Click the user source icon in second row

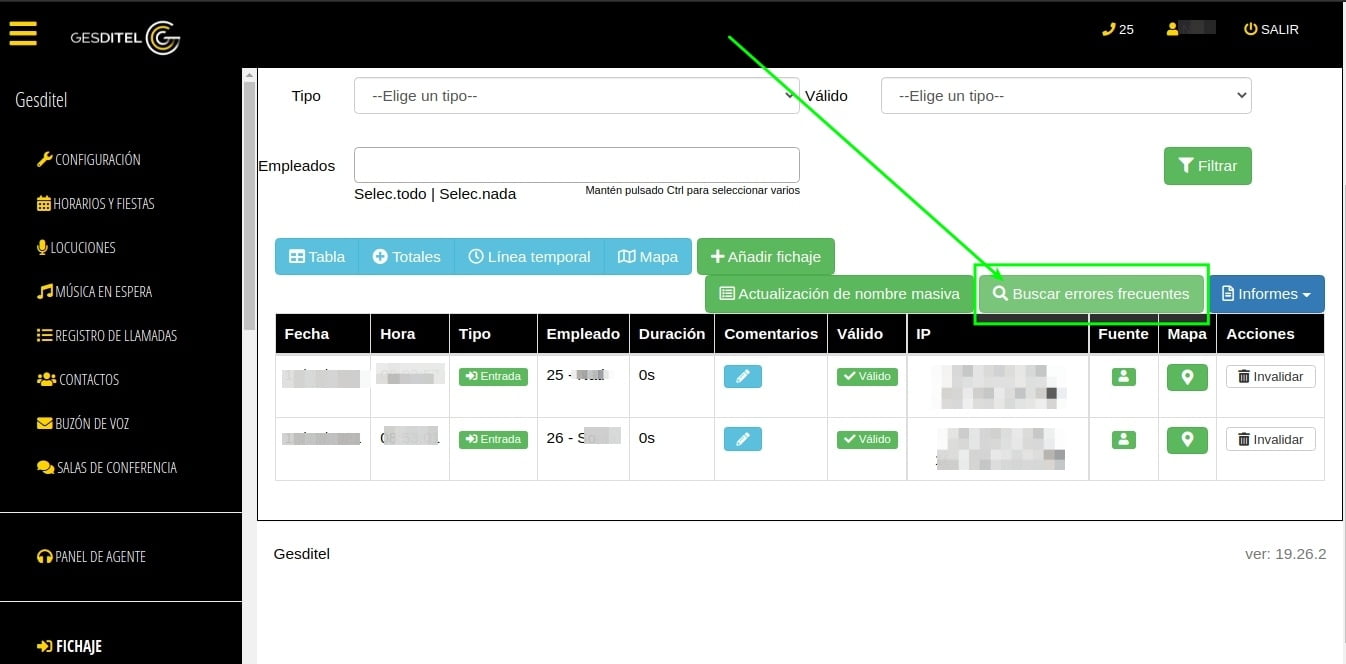[1123, 439]
